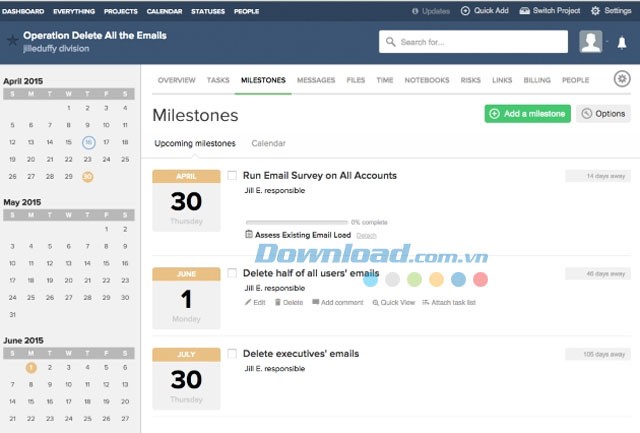Screen dimensions: 640x433
Task: Open project settings gear near People tab
Action: (x=621, y=79)
